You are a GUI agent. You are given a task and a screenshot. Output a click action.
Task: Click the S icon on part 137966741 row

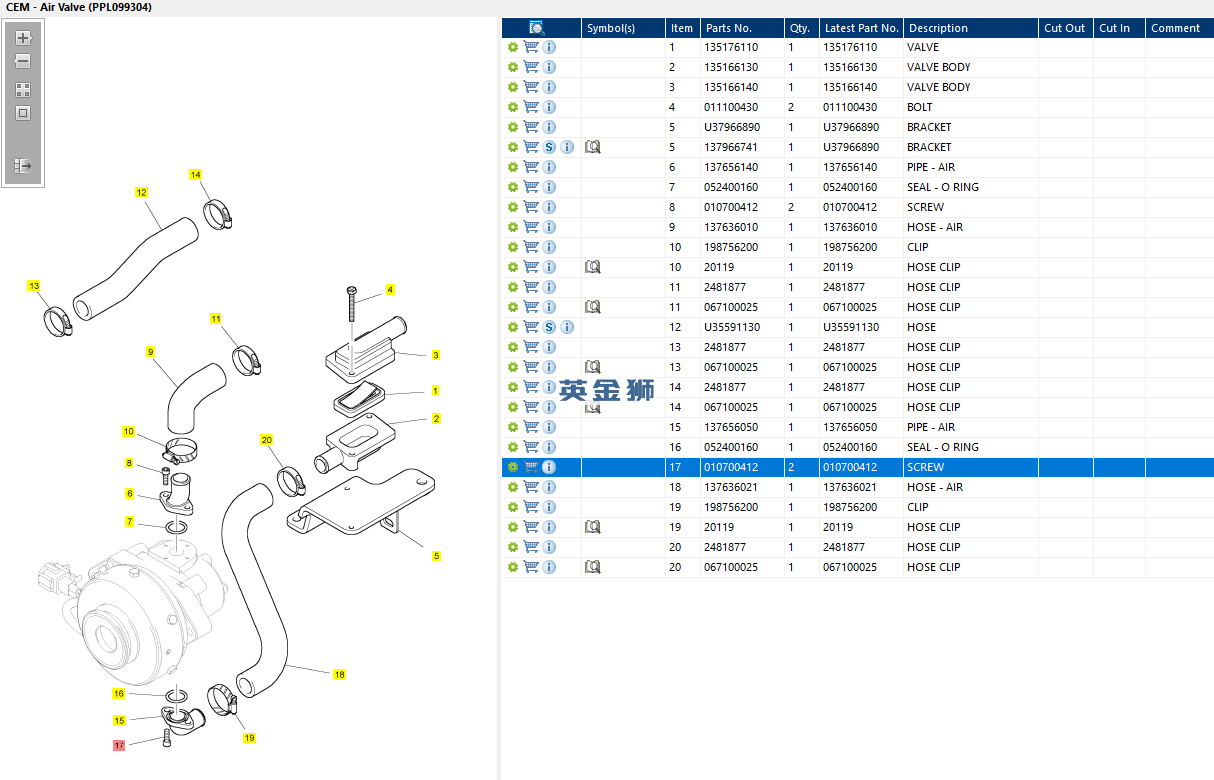click(x=549, y=147)
